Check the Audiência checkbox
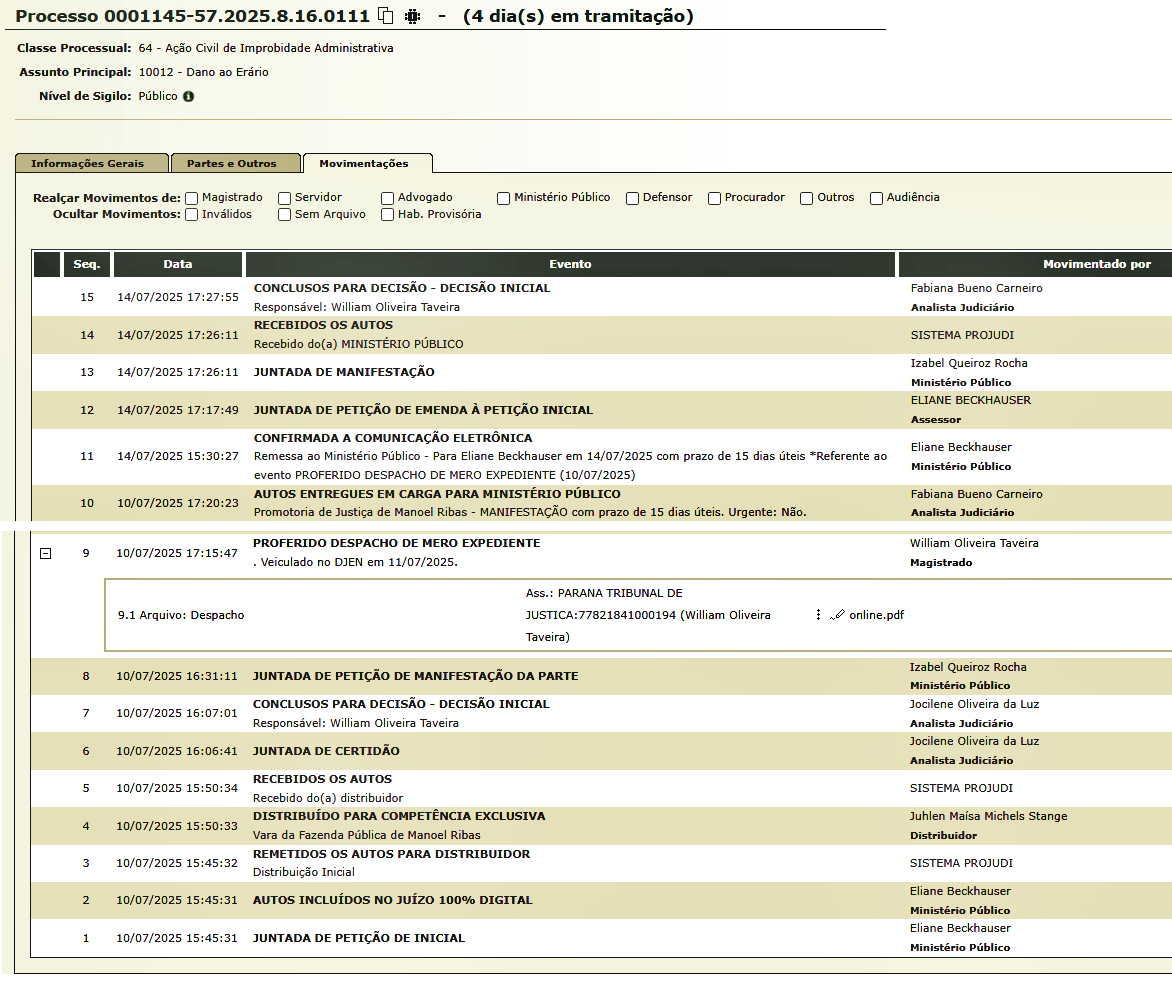This screenshot has width=1172, height=986. (x=876, y=198)
